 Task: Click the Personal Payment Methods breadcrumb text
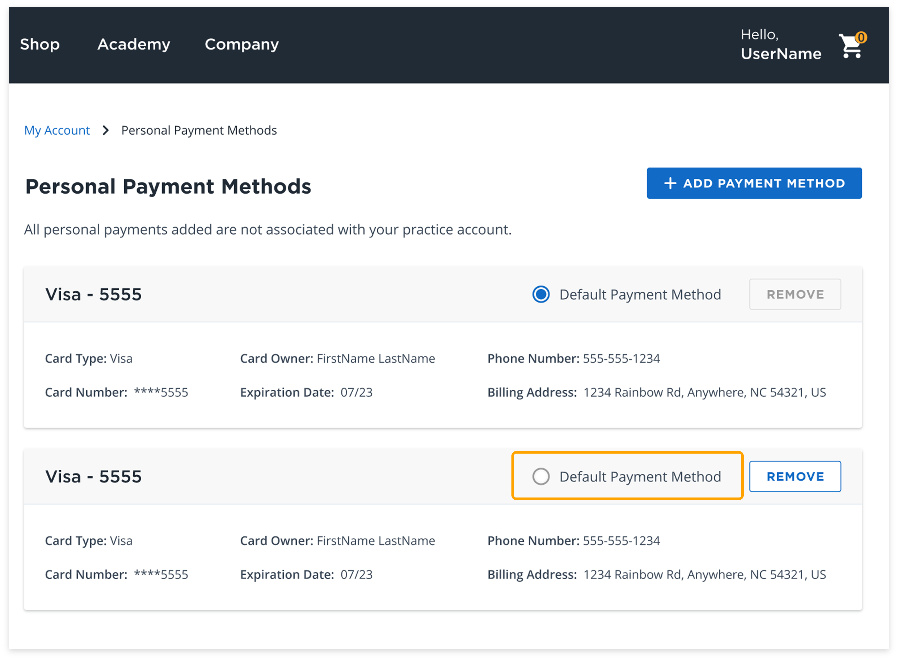tap(199, 130)
